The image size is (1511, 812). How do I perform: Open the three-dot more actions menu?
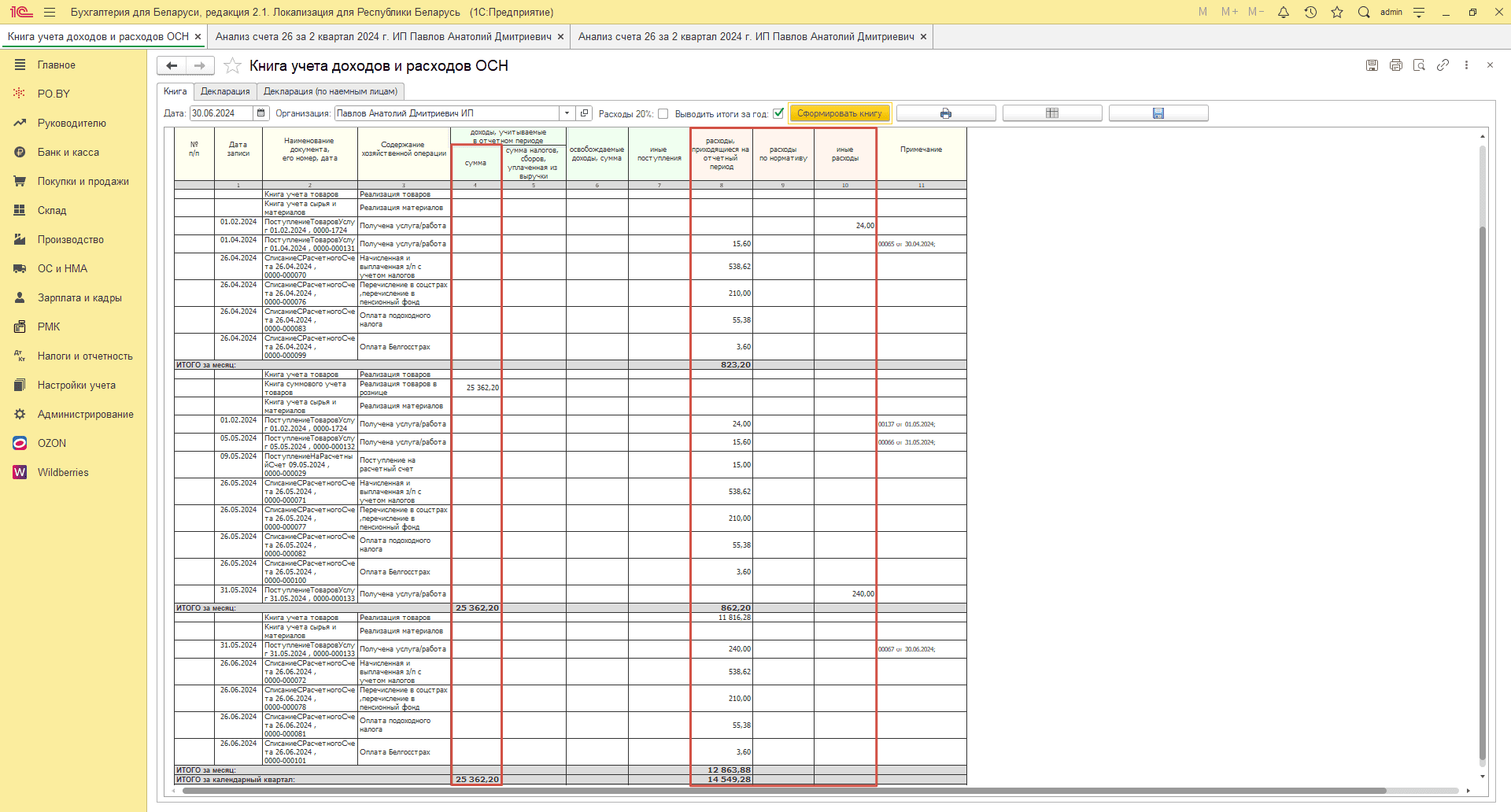coord(1466,65)
